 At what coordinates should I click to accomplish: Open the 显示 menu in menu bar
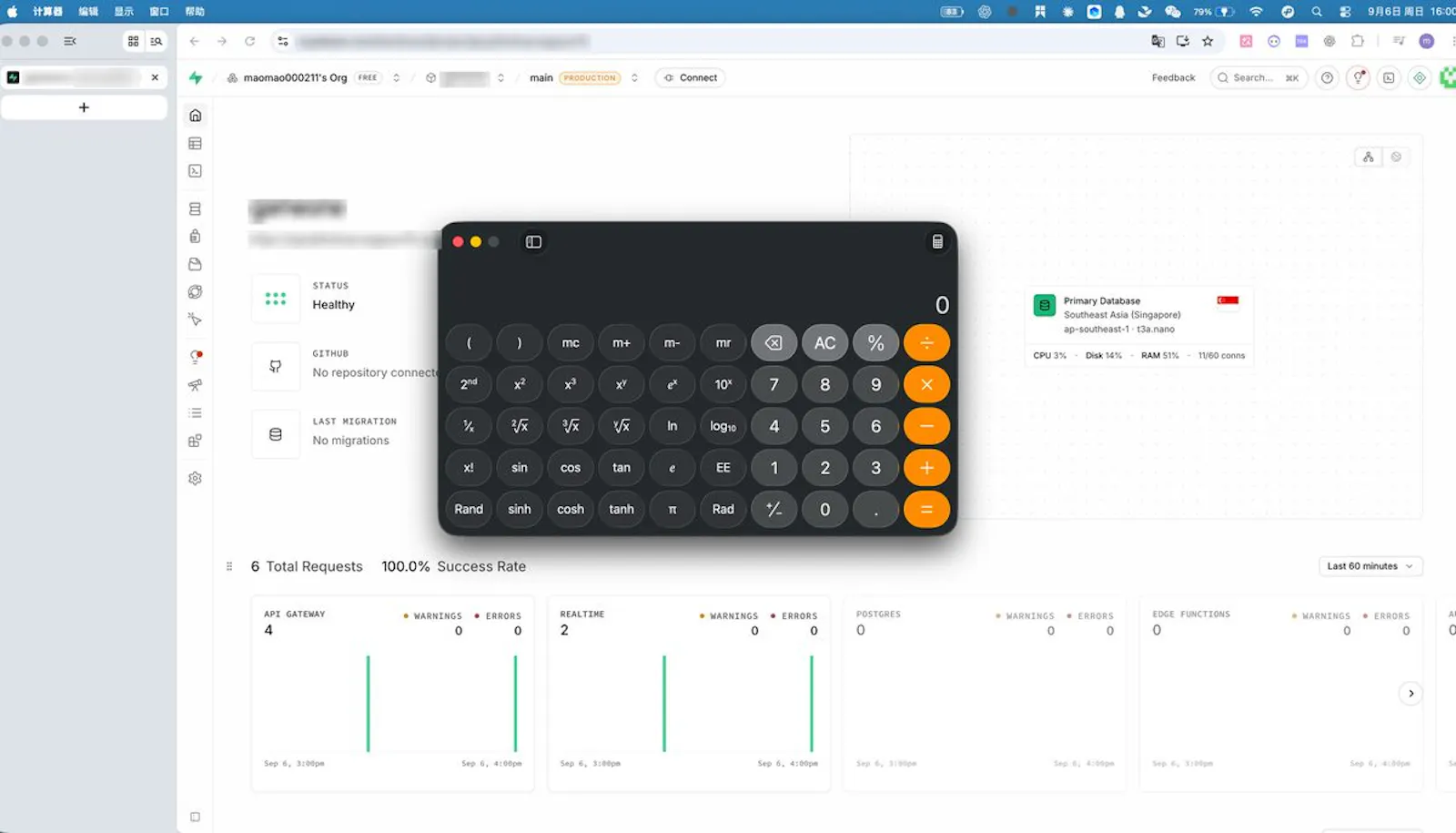point(124,11)
